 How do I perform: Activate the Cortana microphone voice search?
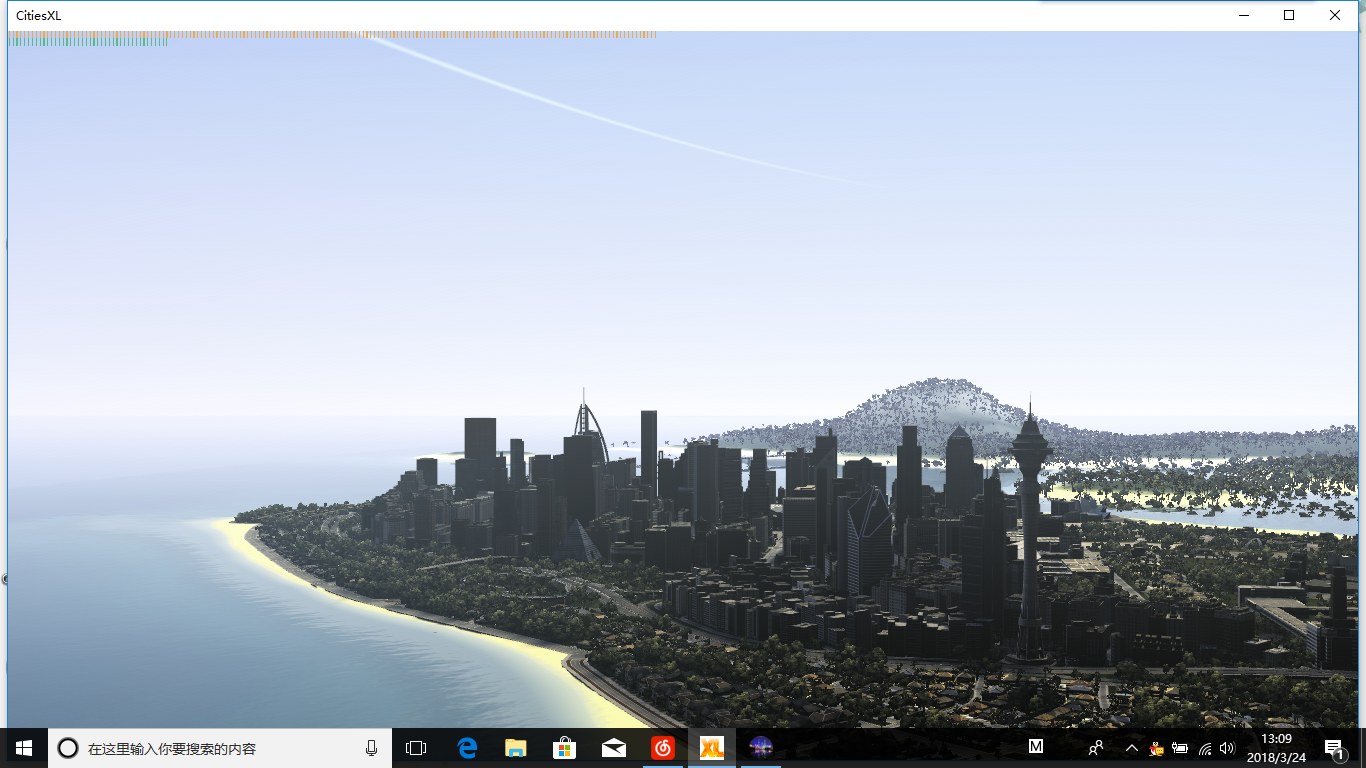click(371, 748)
